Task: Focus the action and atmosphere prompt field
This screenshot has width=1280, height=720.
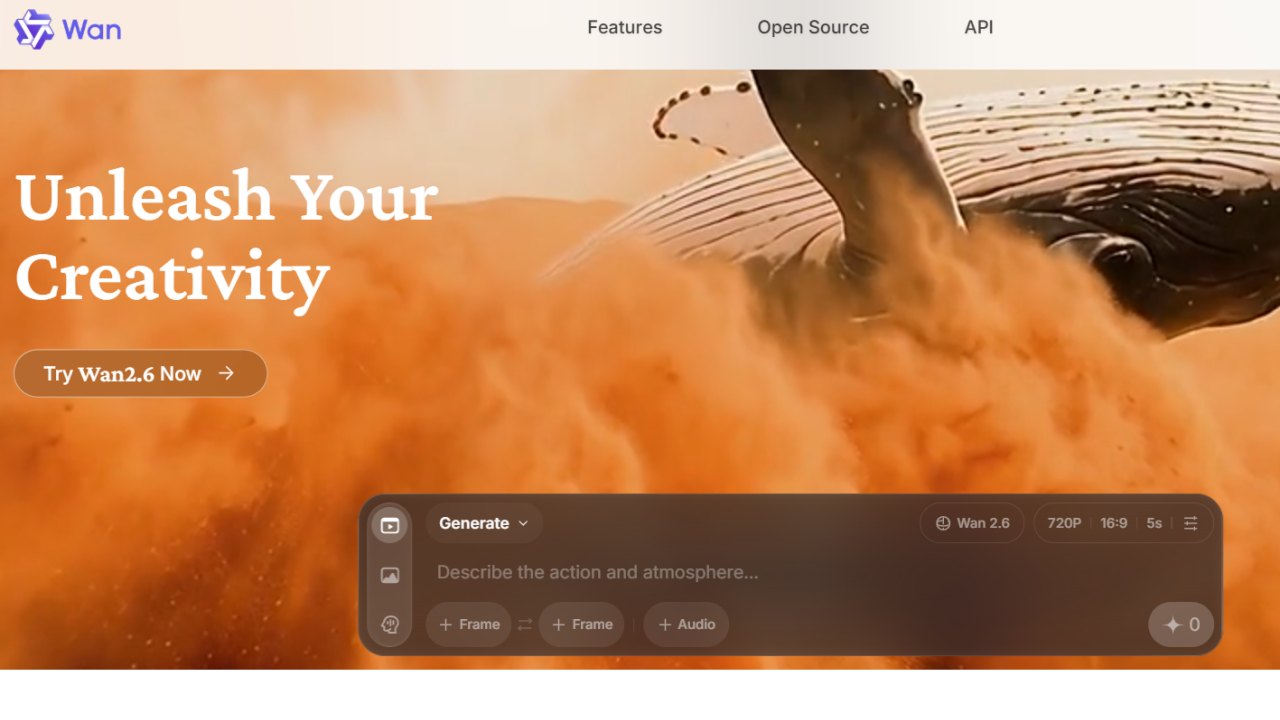Action: click(790, 573)
